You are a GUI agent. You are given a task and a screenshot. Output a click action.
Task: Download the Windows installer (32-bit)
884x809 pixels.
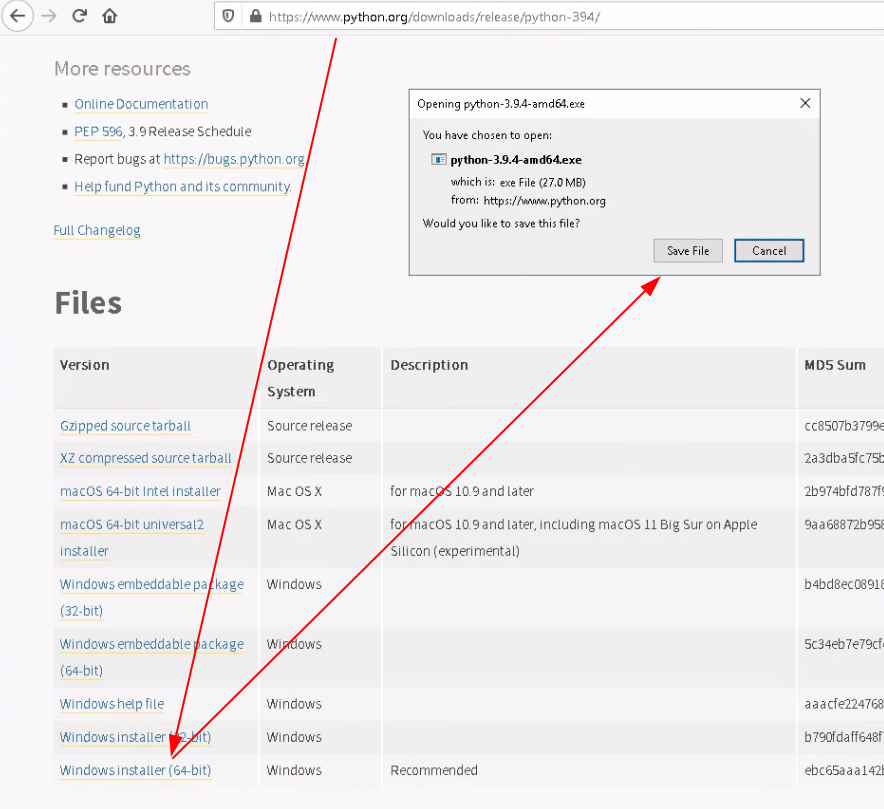click(135, 737)
